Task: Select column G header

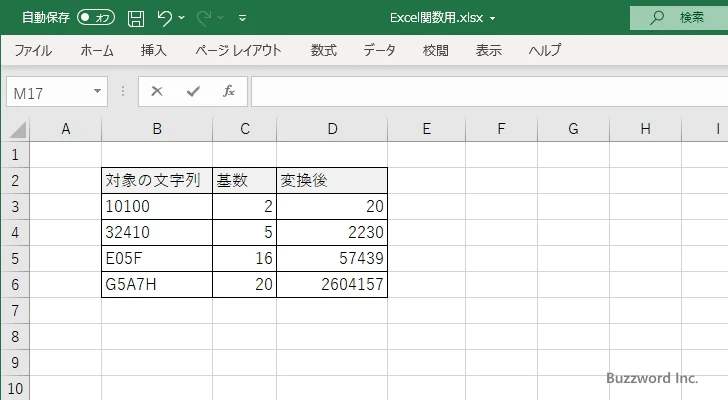Action: (x=573, y=129)
